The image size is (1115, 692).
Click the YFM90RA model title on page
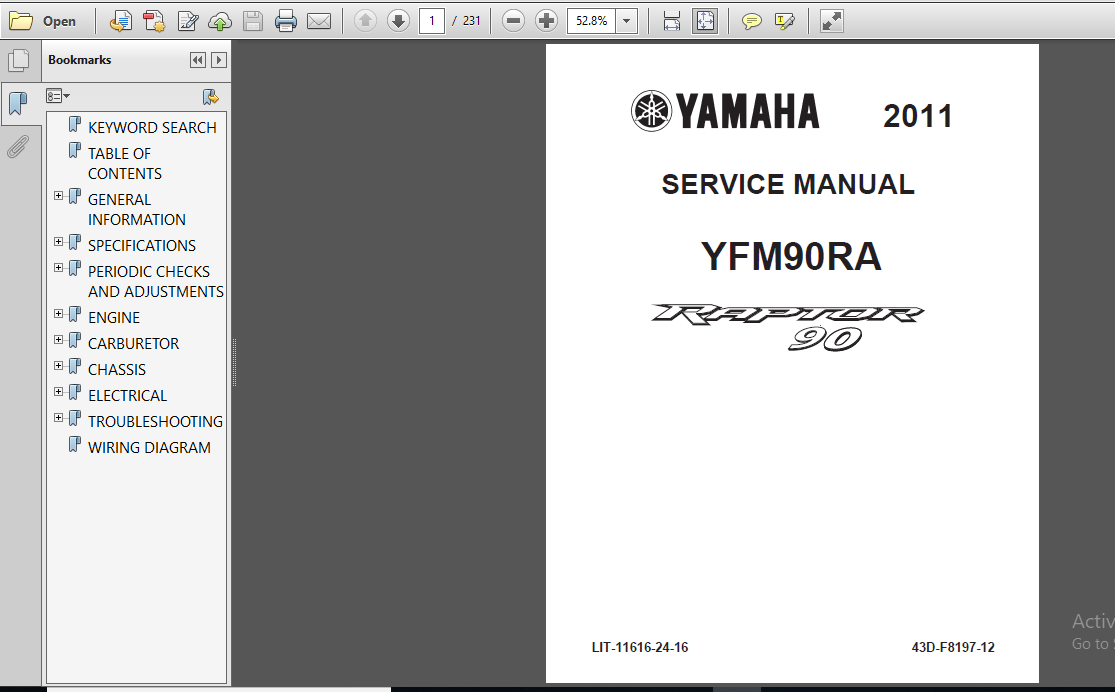(x=791, y=257)
